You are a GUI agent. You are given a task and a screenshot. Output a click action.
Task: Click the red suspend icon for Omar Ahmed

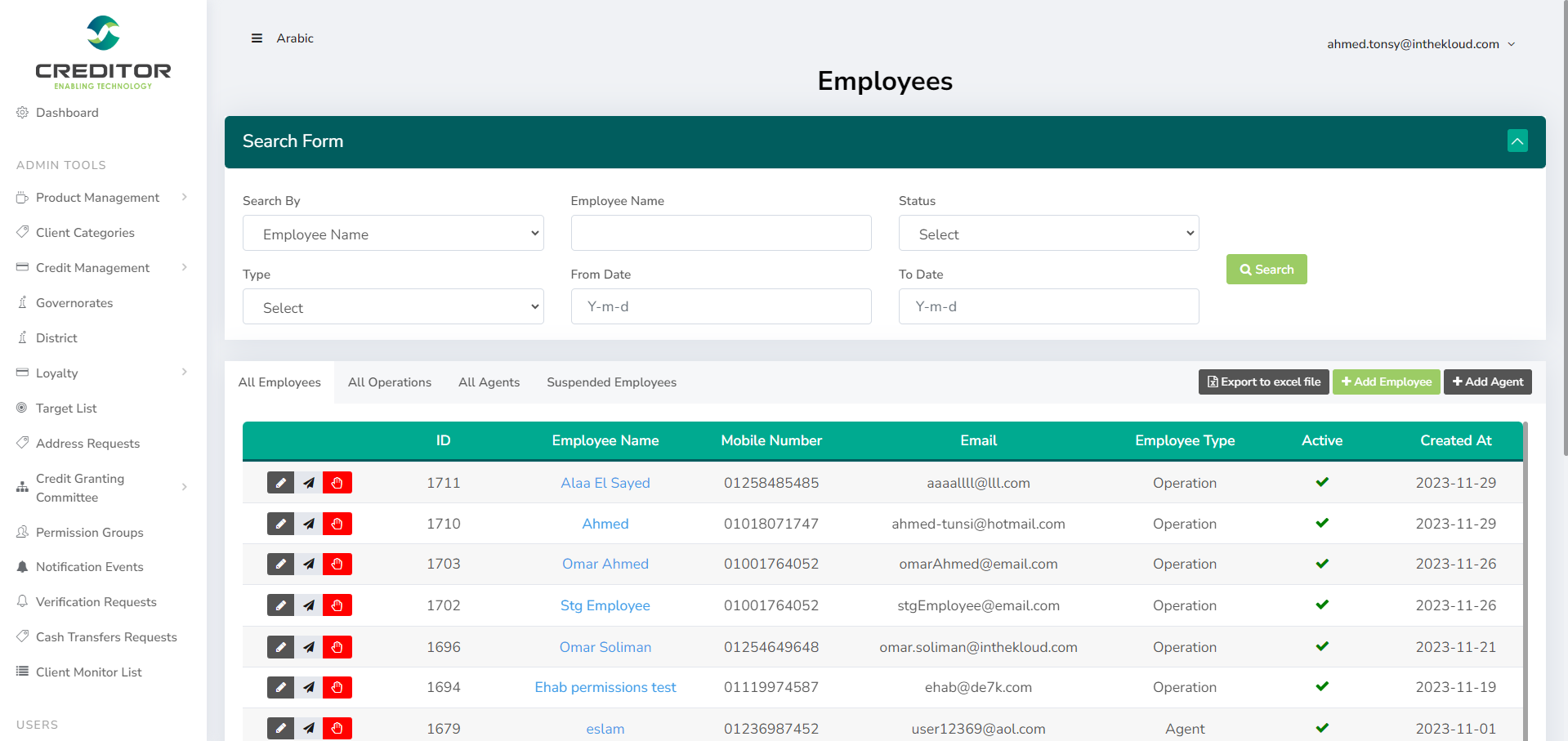pyautogui.click(x=337, y=564)
